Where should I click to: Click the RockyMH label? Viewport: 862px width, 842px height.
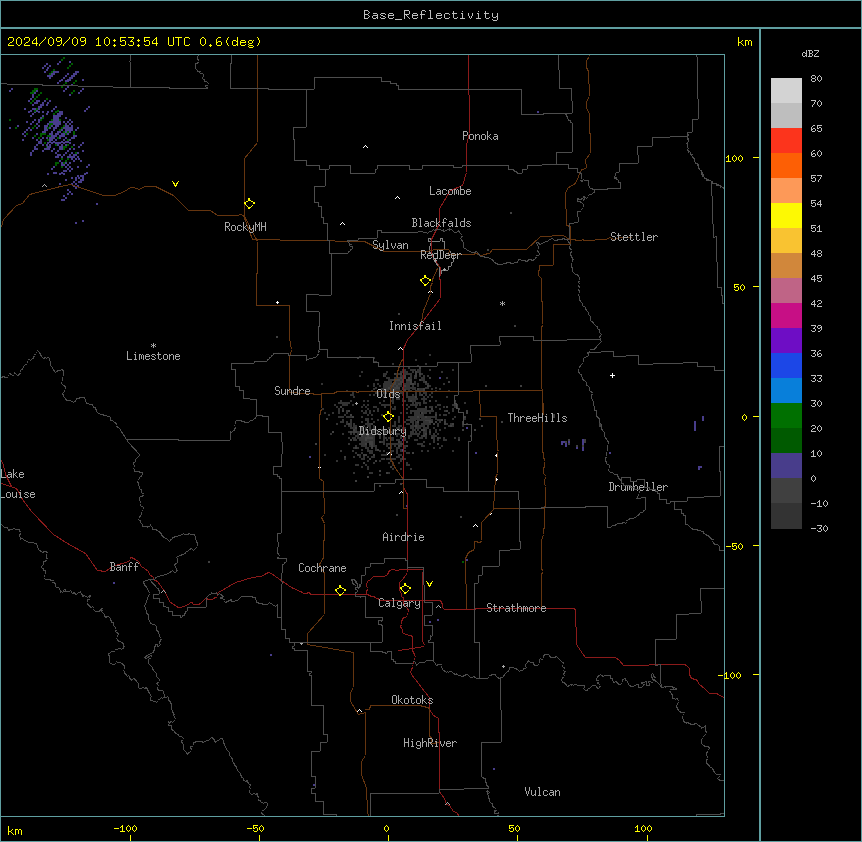coord(245,227)
